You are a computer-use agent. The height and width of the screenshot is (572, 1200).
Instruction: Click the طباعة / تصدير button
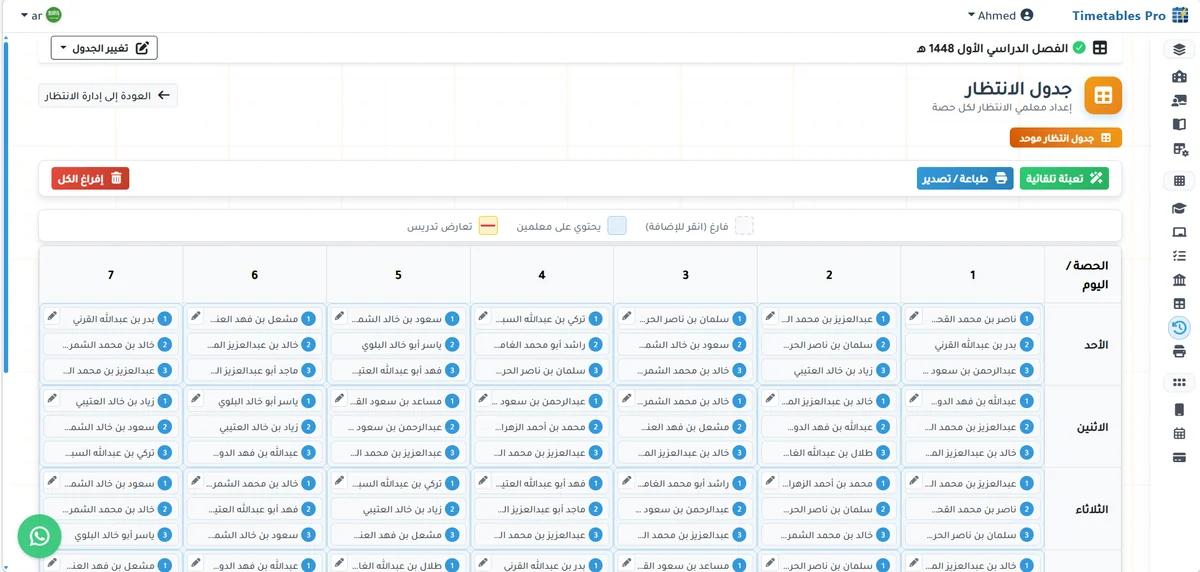click(965, 178)
